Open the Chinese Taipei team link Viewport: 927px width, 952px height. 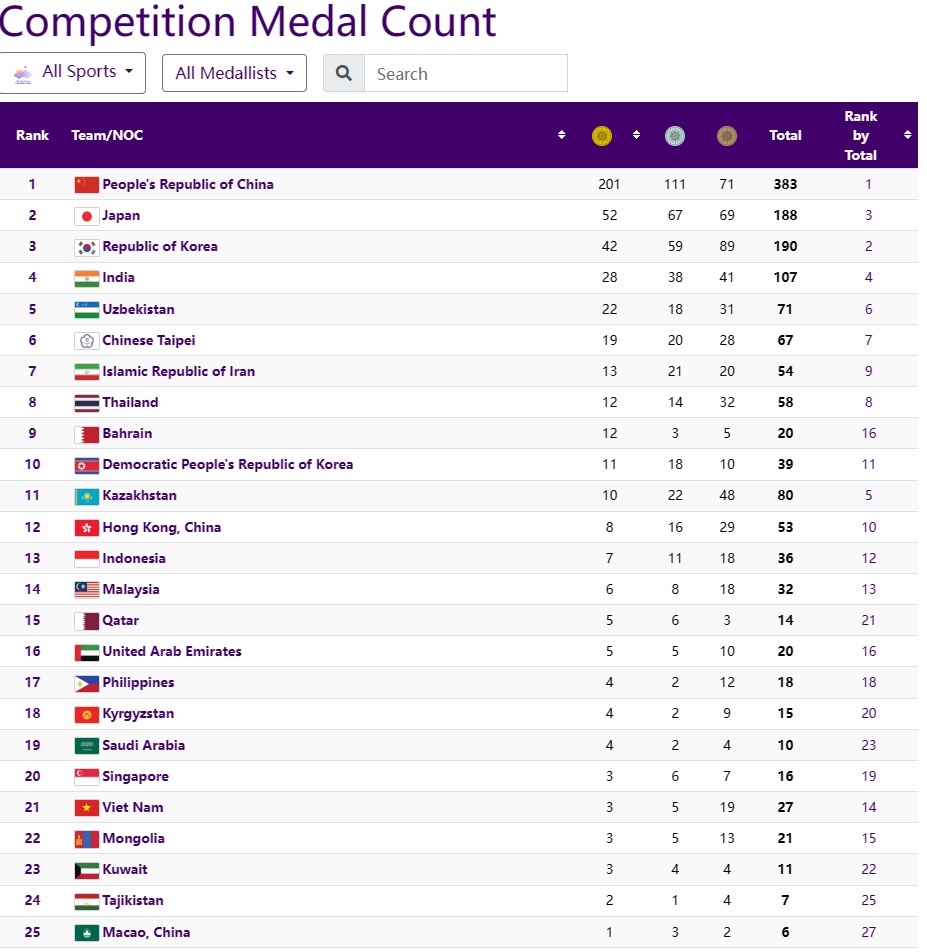148,340
